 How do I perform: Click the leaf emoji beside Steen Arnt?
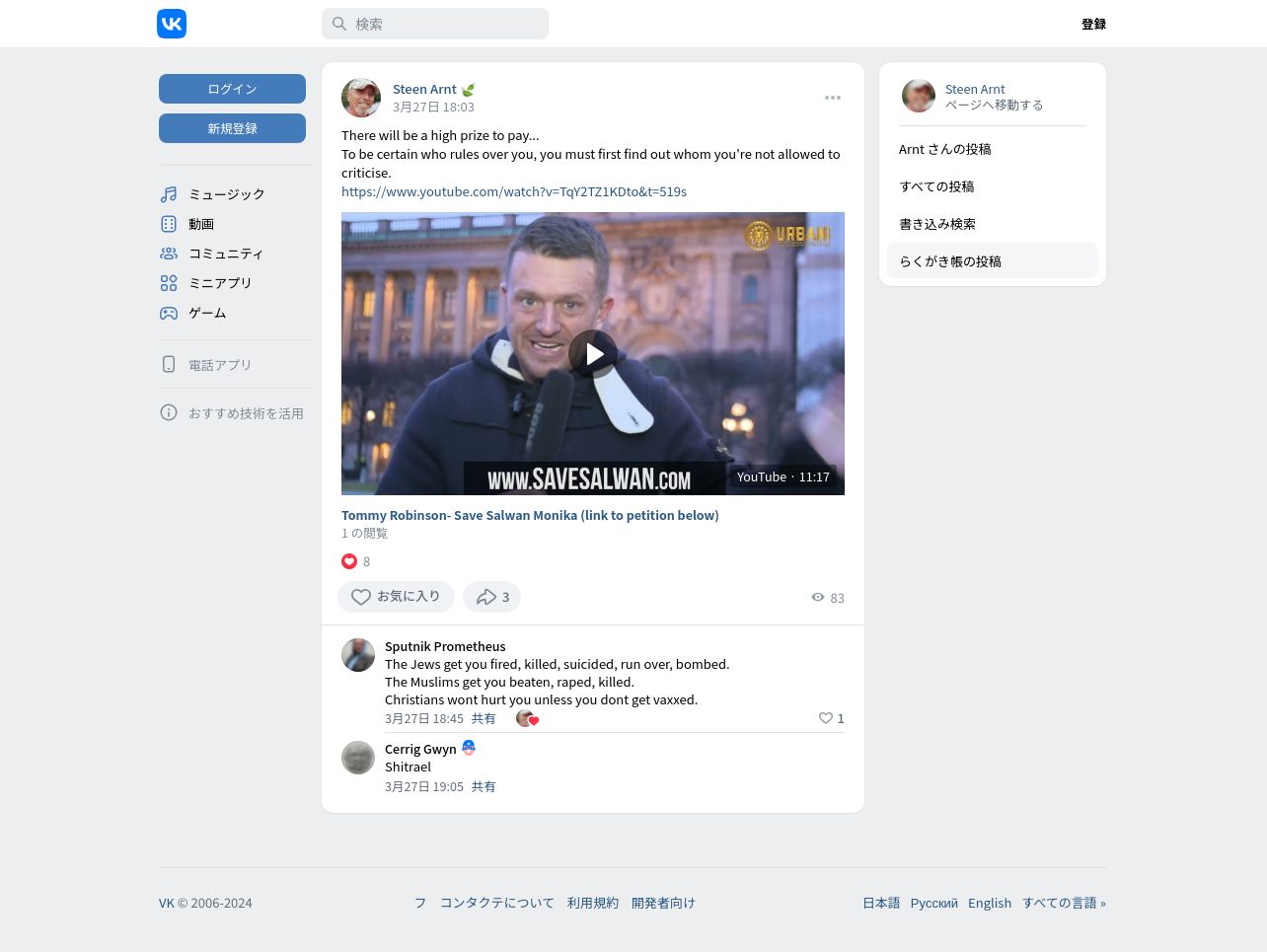click(x=469, y=89)
